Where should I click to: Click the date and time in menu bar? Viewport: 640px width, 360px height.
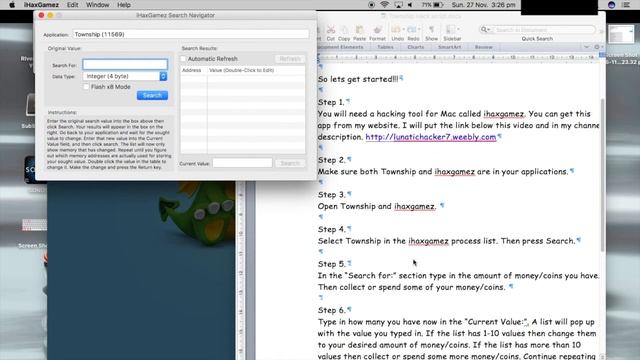pyautogui.click(x=483, y=5)
